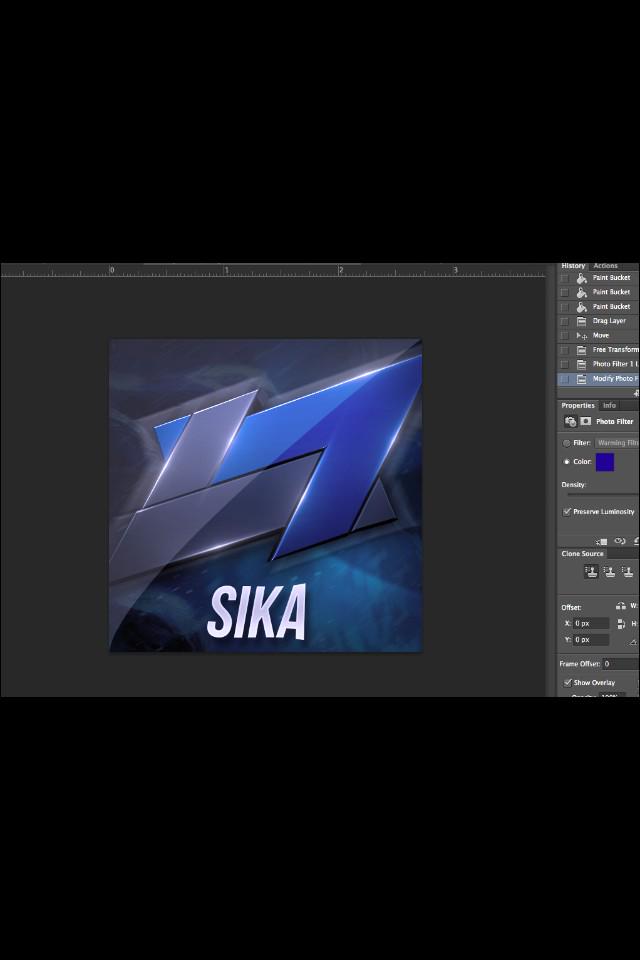The image size is (640, 960).
Task: Select the first clone source stamp
Action: click(591, 572)
